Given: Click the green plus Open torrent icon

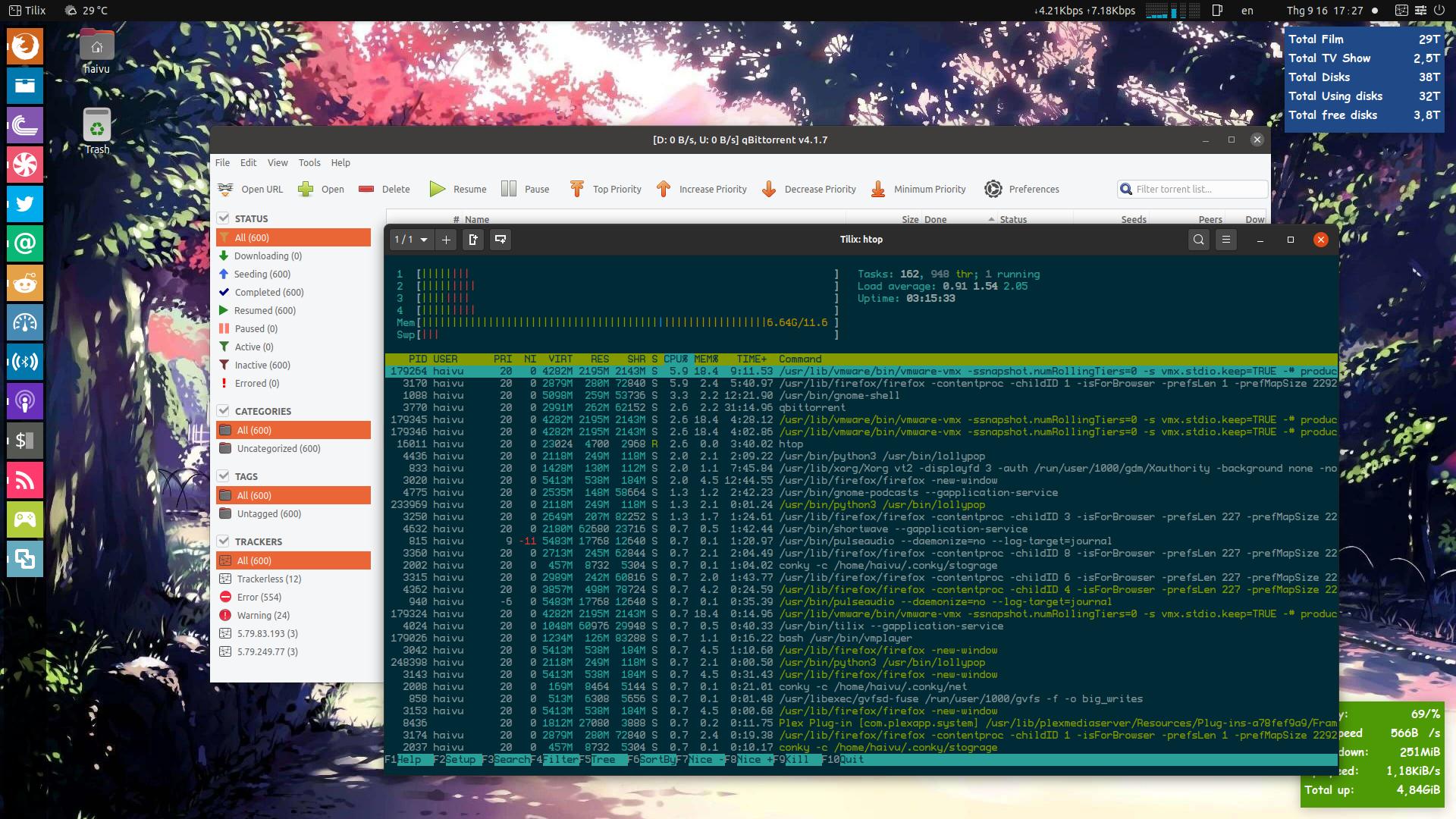Looking at the screenshot, I should point(306,189).
